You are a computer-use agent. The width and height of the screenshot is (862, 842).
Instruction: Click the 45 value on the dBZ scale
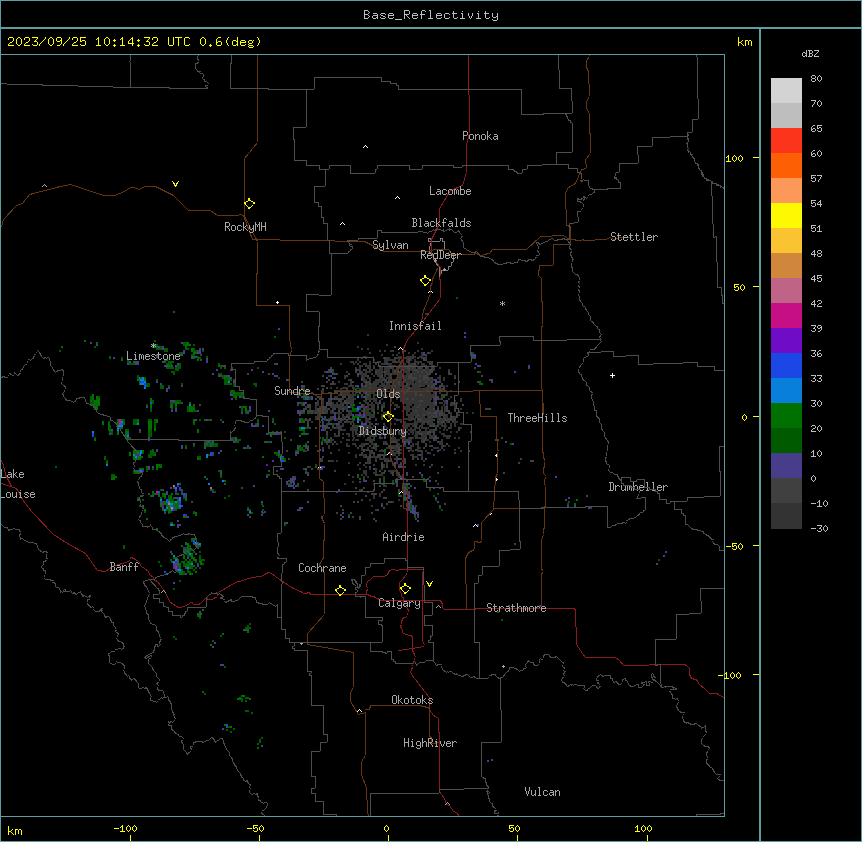pyautogui.click(x=816, y=279)
